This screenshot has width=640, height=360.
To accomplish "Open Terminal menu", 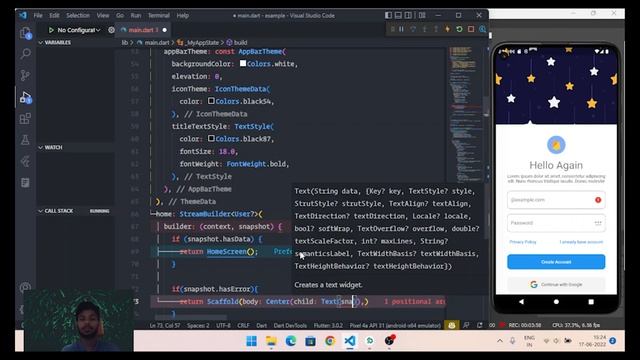I will tap(159, 16).
